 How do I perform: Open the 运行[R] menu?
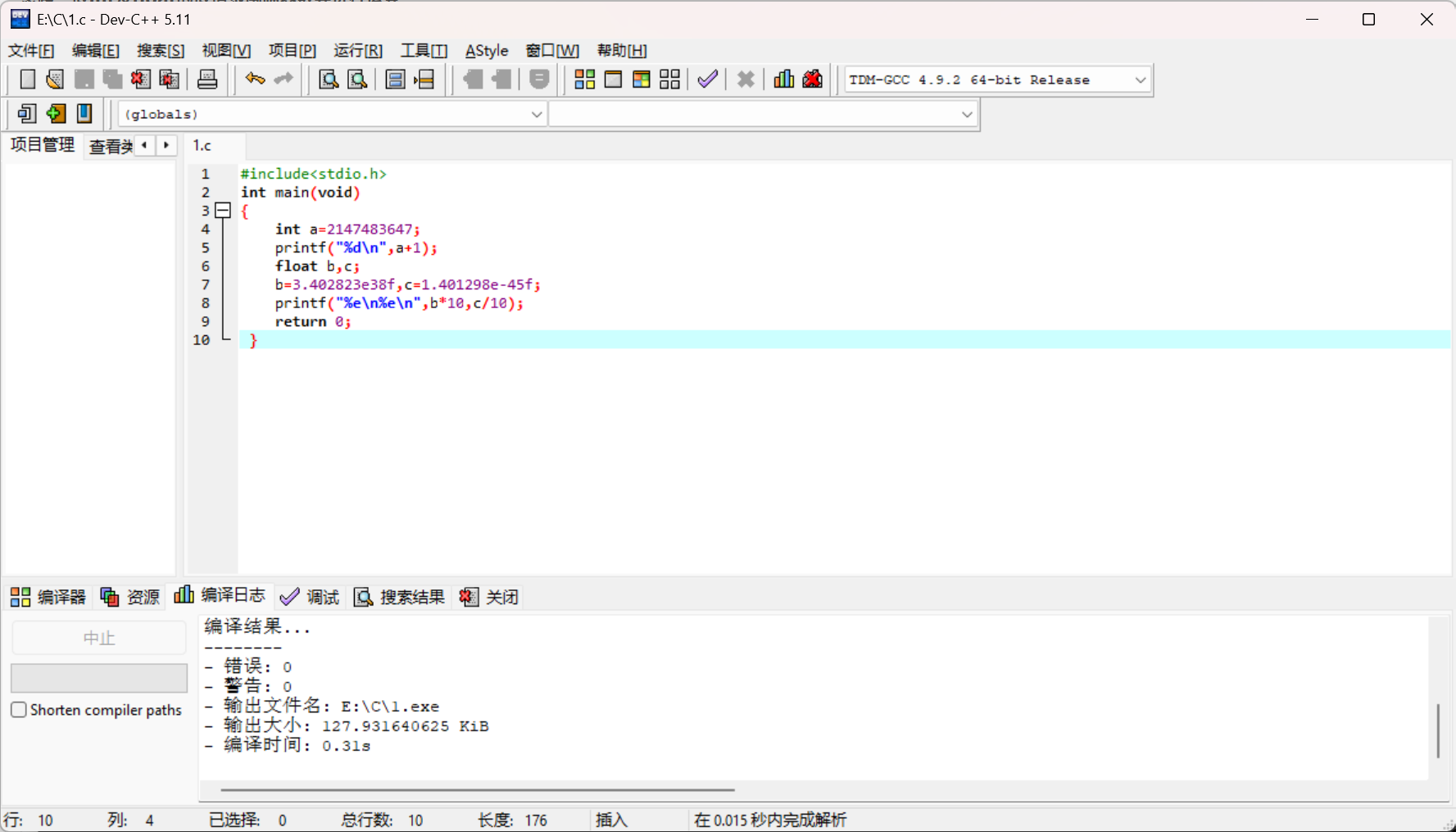[358, 51]
